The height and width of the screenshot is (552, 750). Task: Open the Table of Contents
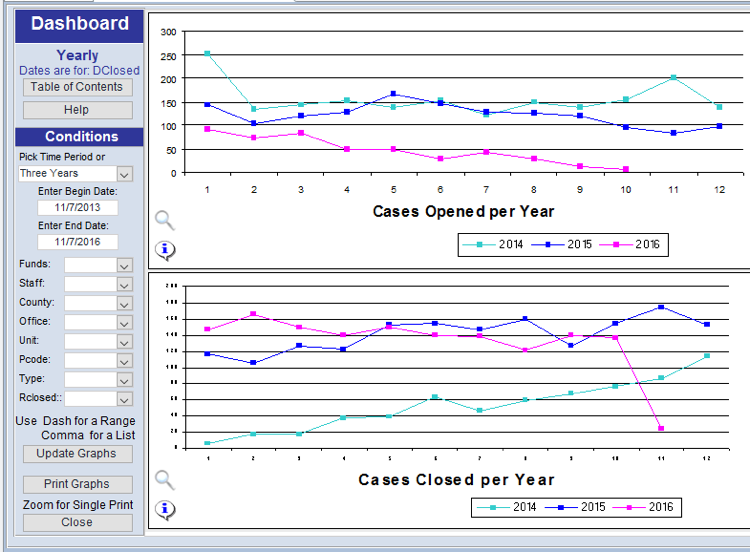[x=78, y=87]
